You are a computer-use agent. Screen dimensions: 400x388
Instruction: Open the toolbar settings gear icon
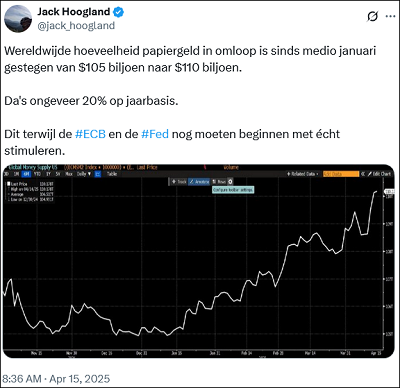(230, 182)
